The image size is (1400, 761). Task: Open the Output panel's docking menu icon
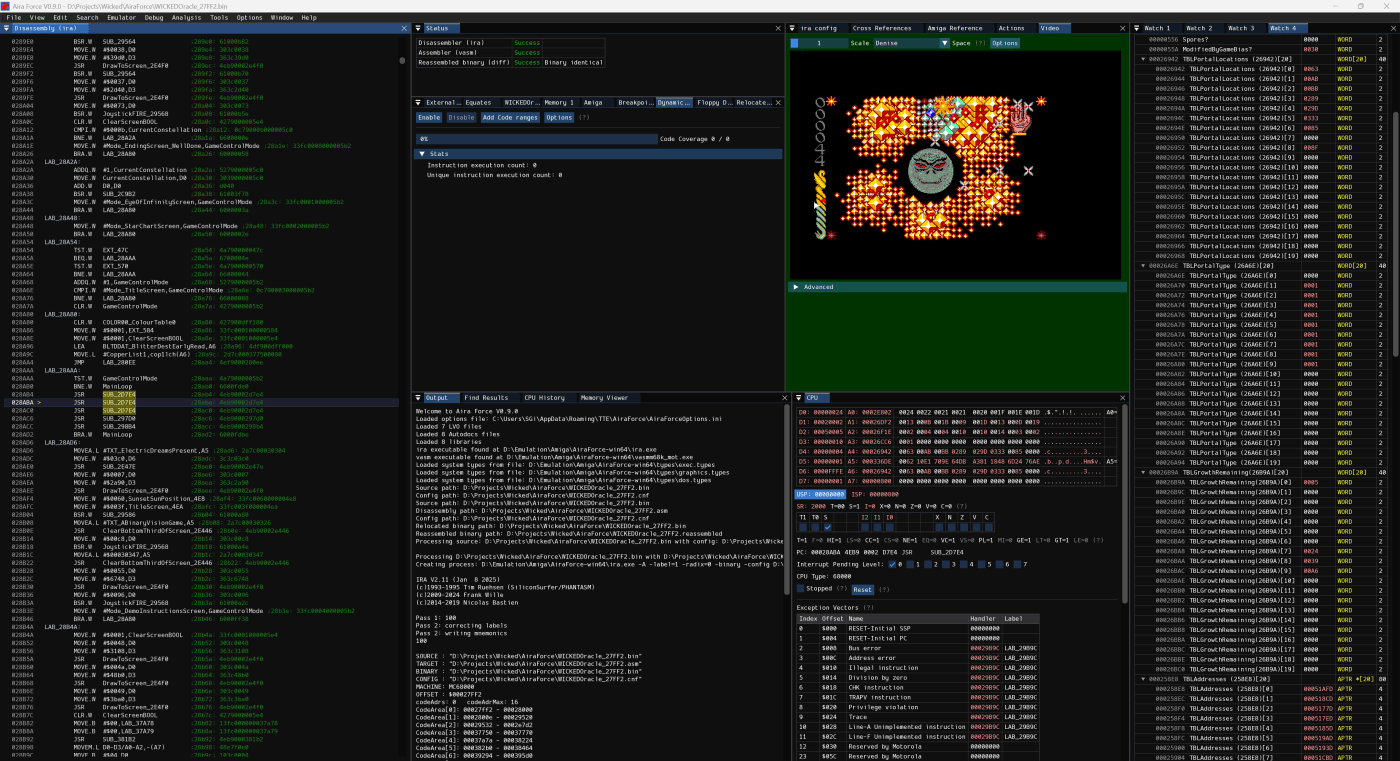pyautogui.click(x=420, y=398)
